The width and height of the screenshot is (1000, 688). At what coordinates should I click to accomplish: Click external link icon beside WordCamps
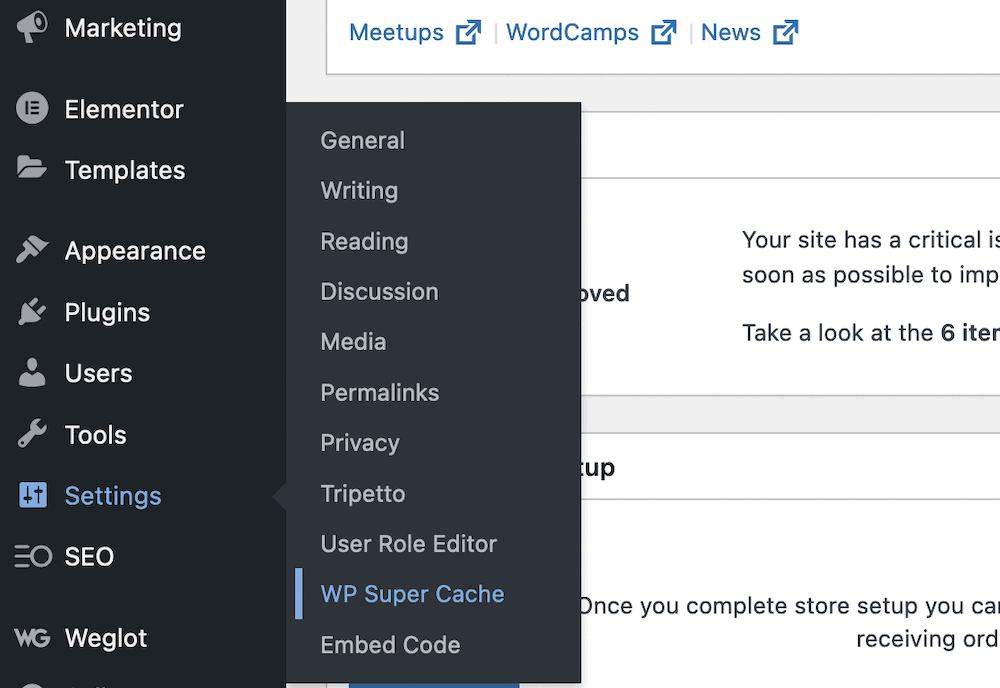[663, 32]
